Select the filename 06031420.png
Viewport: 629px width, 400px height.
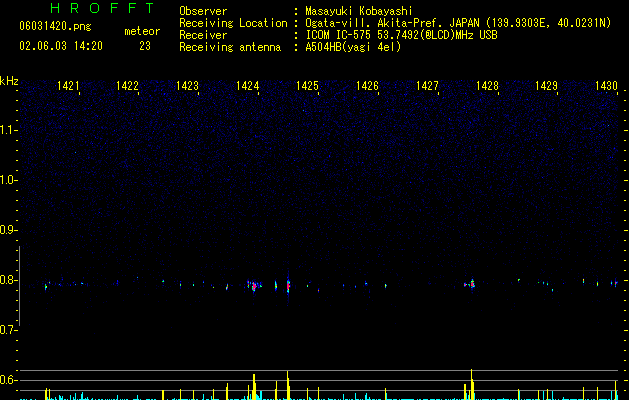click(x=55, y=26)
